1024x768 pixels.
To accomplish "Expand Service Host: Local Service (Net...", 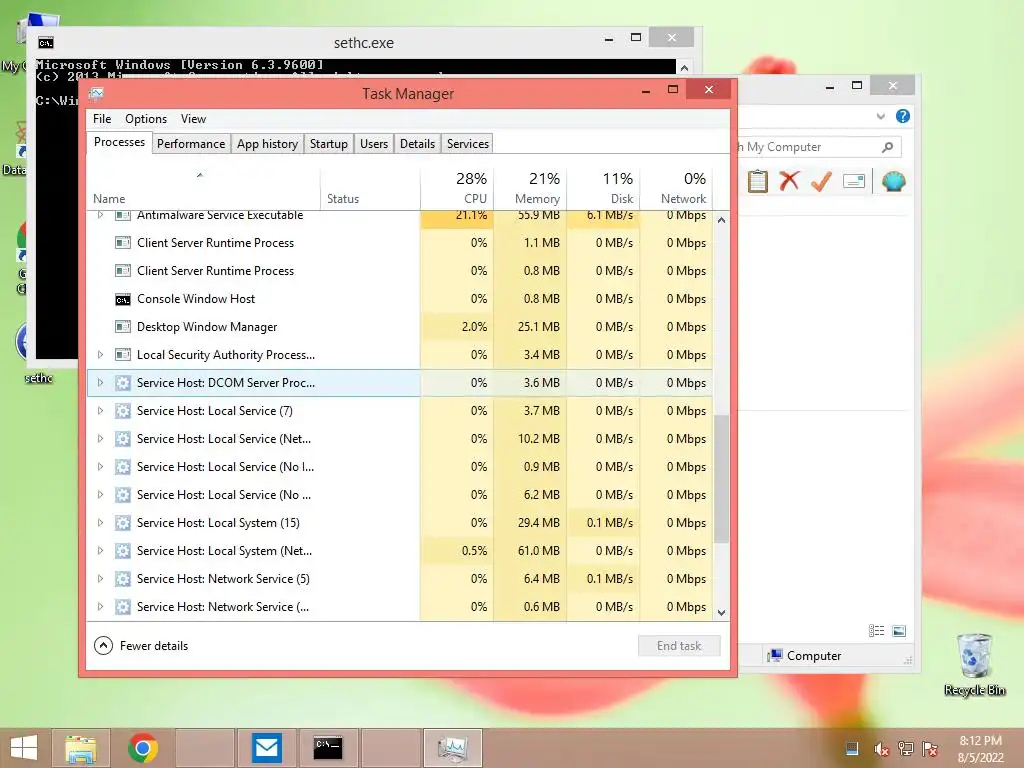I will [x=100, y=439].
